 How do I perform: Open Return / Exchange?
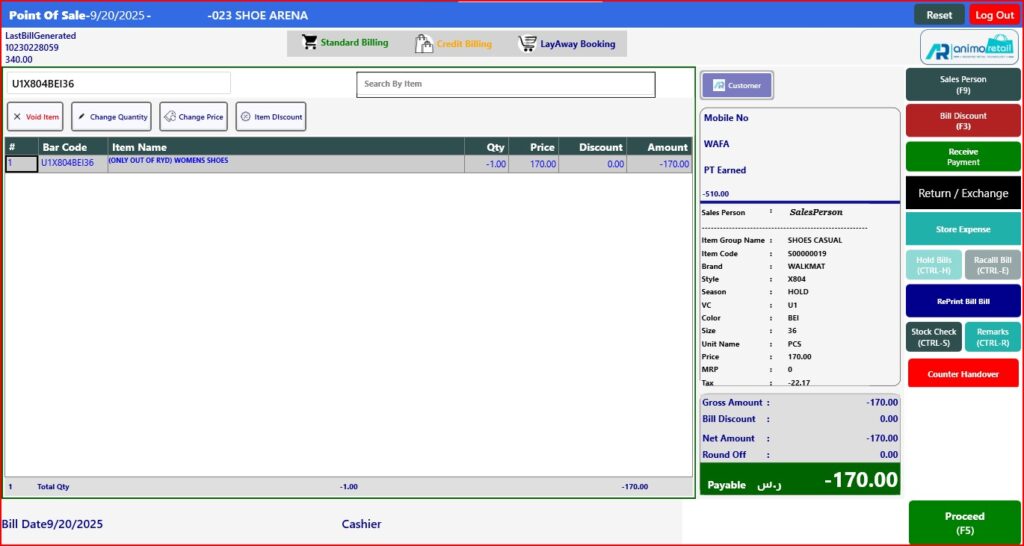coord(963,193)
